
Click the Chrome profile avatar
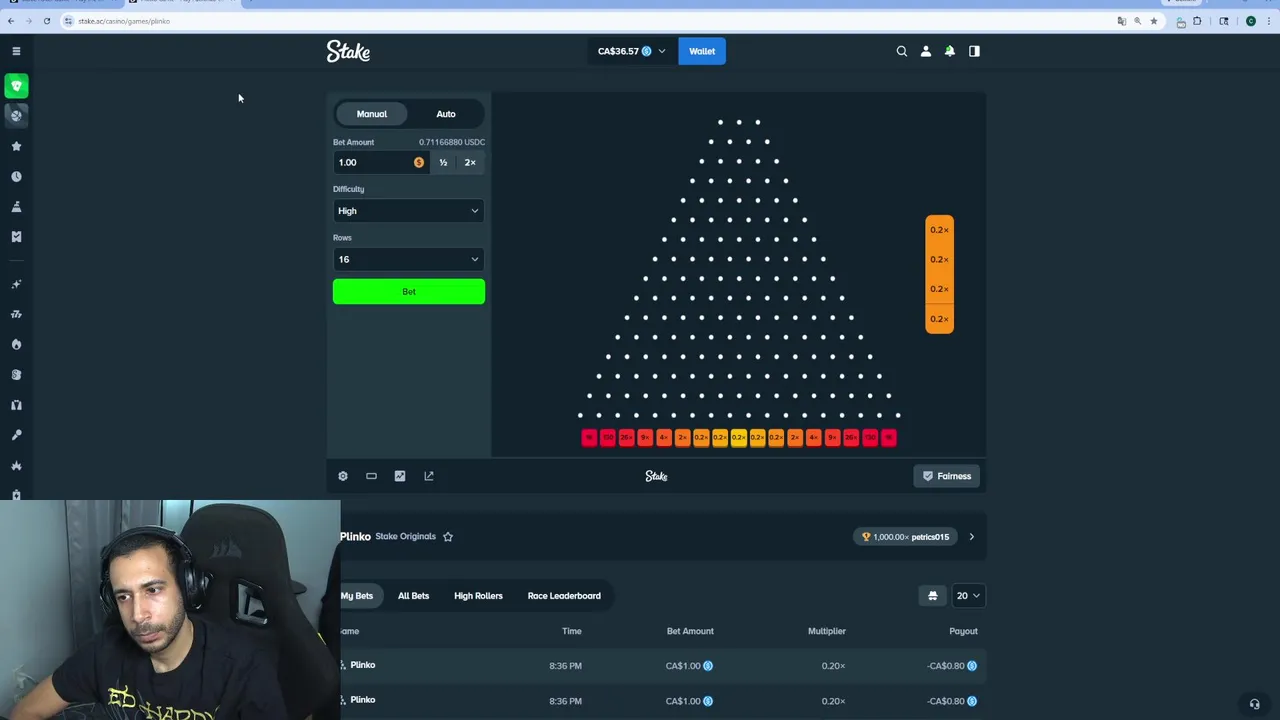[x=1250, y=21]
